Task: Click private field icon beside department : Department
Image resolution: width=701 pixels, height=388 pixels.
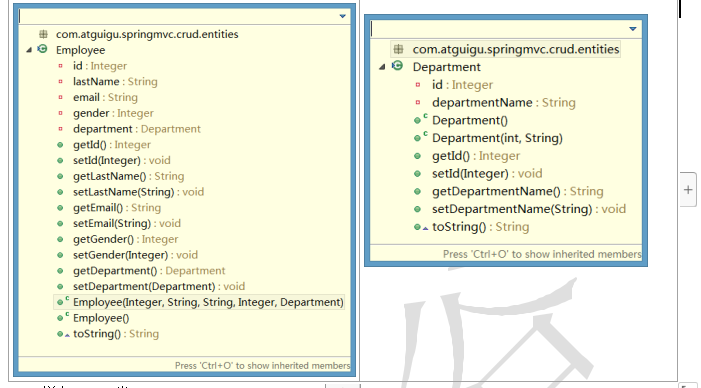Action: coord(60,129)
